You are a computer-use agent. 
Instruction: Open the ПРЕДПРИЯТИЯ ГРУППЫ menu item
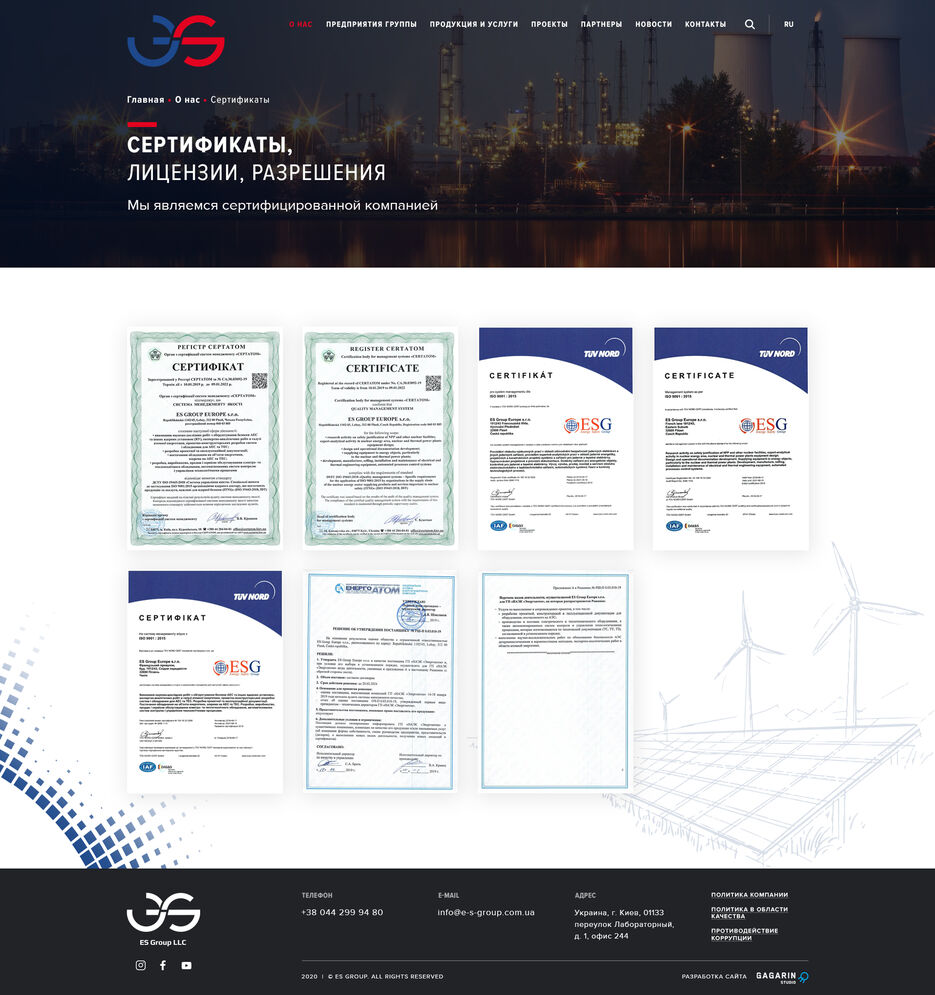(371, 24)
